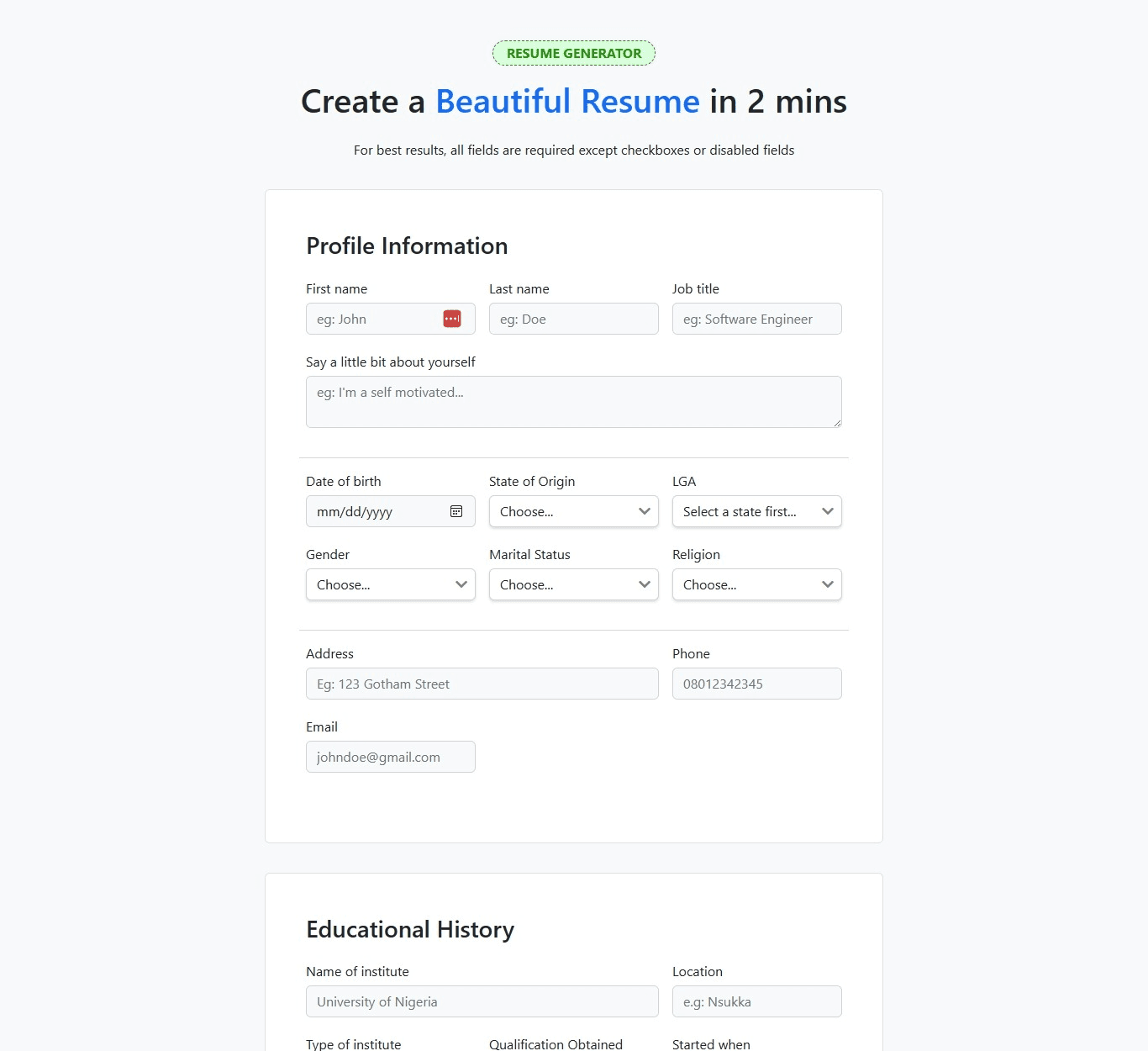Click the about yourself text area
The height and width of the screenshot is (1051, 1148).
coord(573,402)
